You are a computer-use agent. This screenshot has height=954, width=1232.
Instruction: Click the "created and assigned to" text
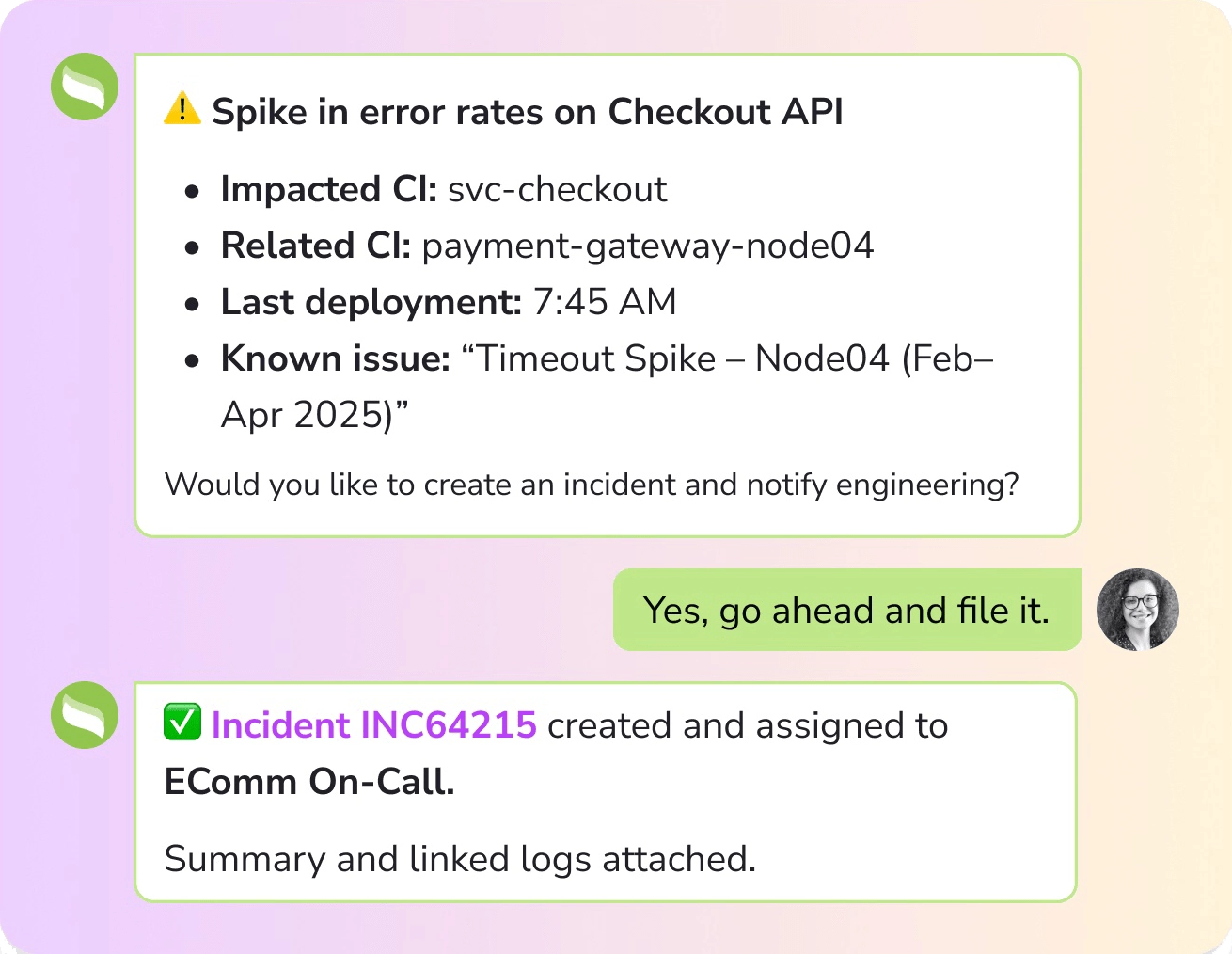(x=748, y=725)
